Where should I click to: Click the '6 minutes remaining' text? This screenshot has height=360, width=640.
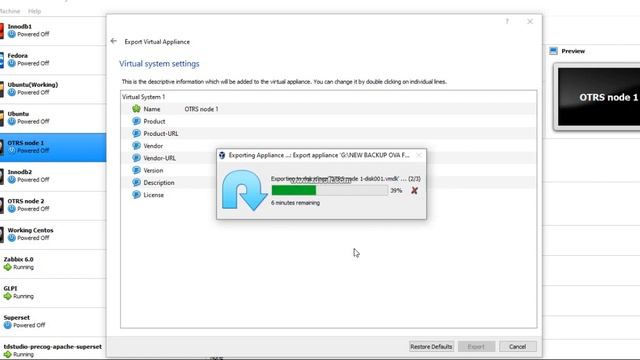(x=296, y=203)
